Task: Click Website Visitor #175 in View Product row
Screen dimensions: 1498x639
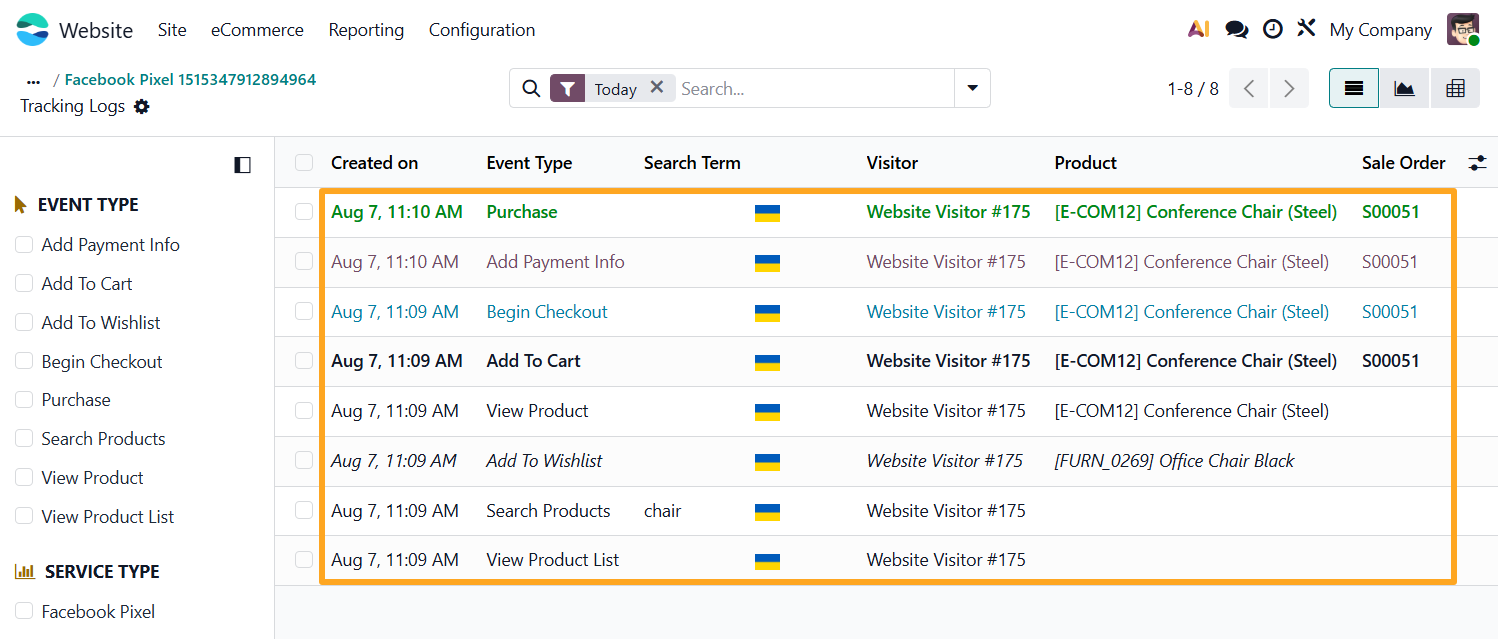Action: 946,411
